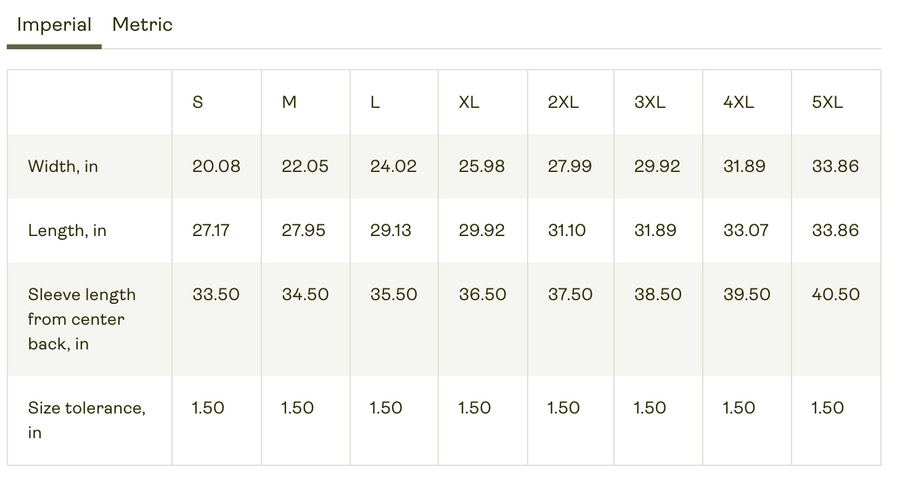This screenshot has height=493, width=900.
Task: Select the Imperial tab
Action: (54, 25)
